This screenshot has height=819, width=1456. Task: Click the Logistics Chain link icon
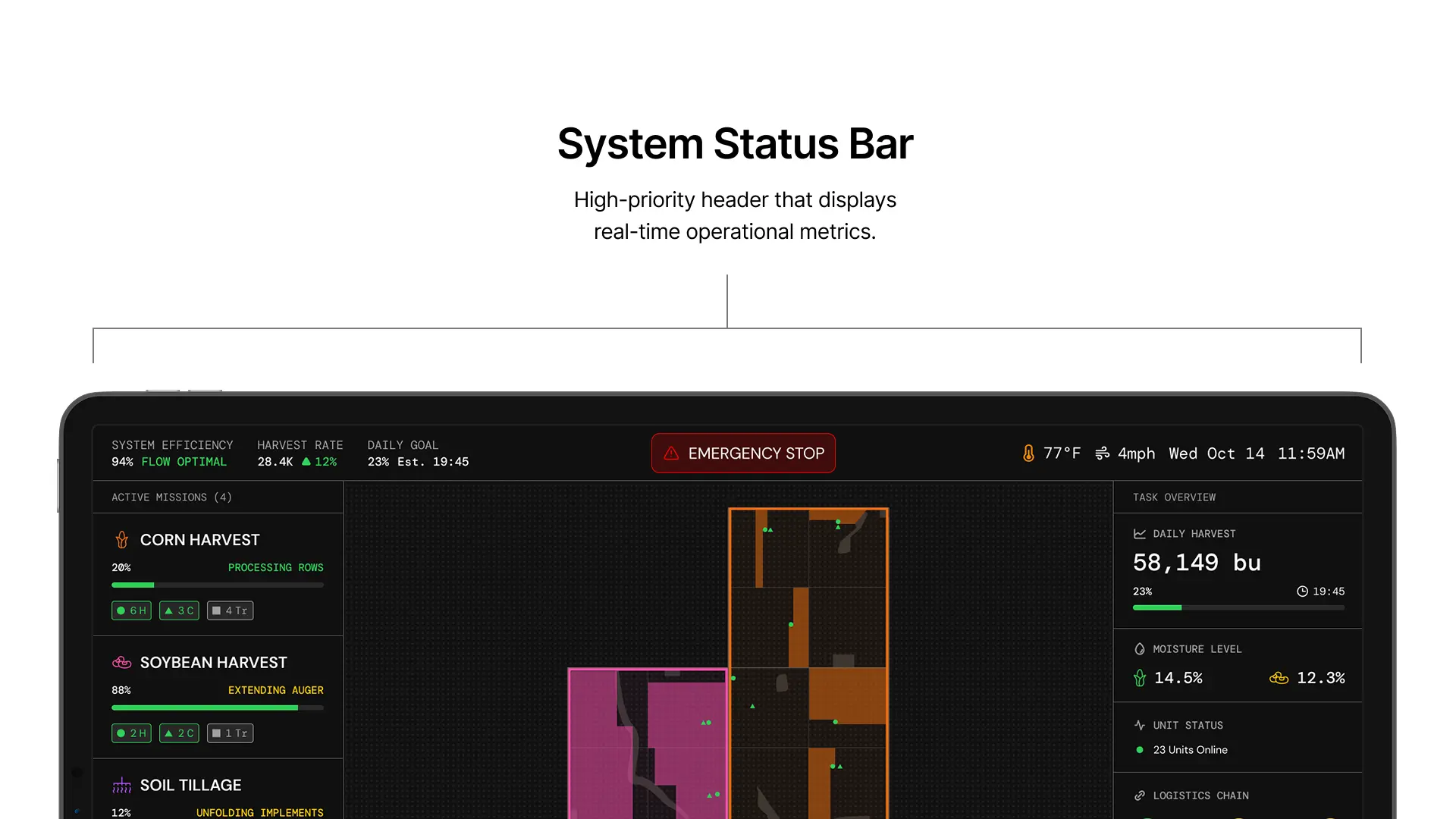1139,795
